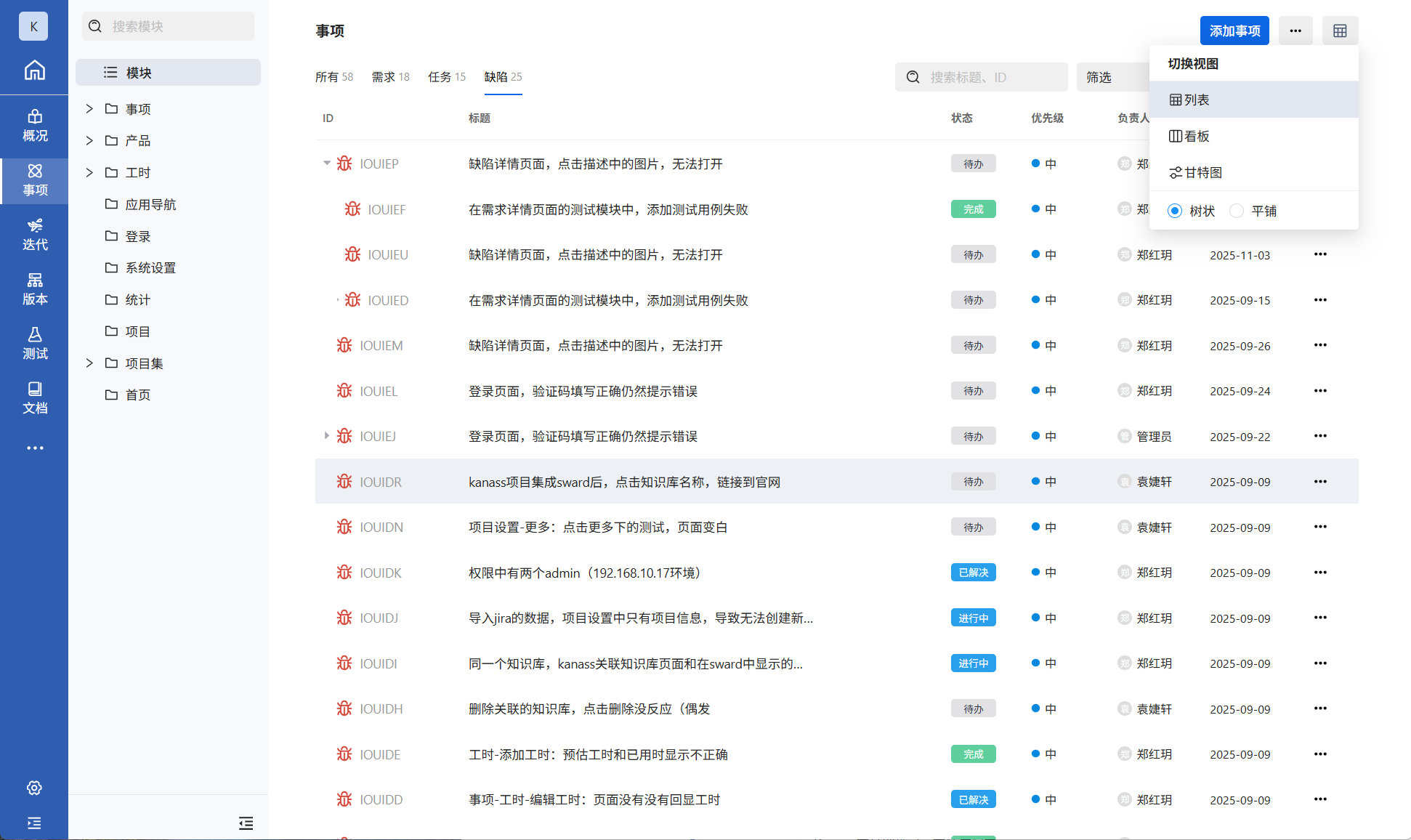Click the 添加事项 button
The image size is (1411, 840).
click(1234, 31)
